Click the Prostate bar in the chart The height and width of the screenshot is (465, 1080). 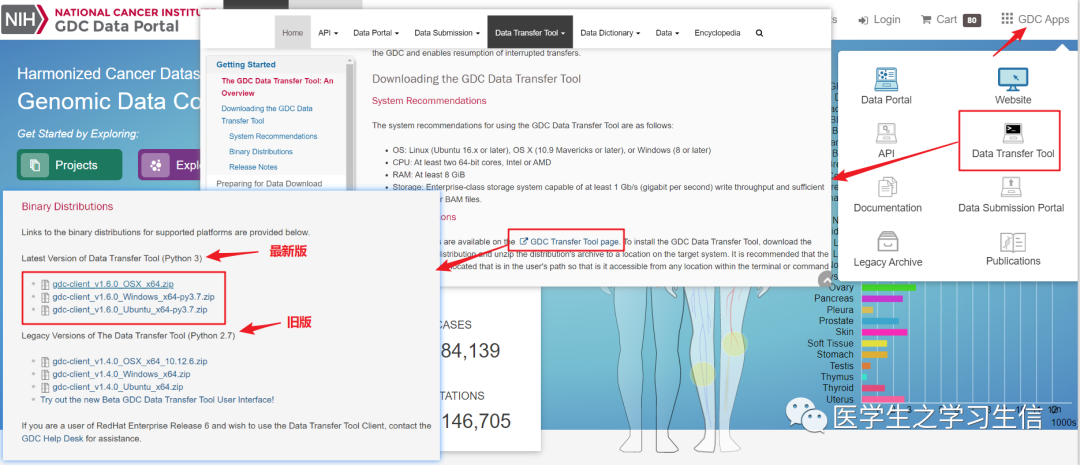880,321
